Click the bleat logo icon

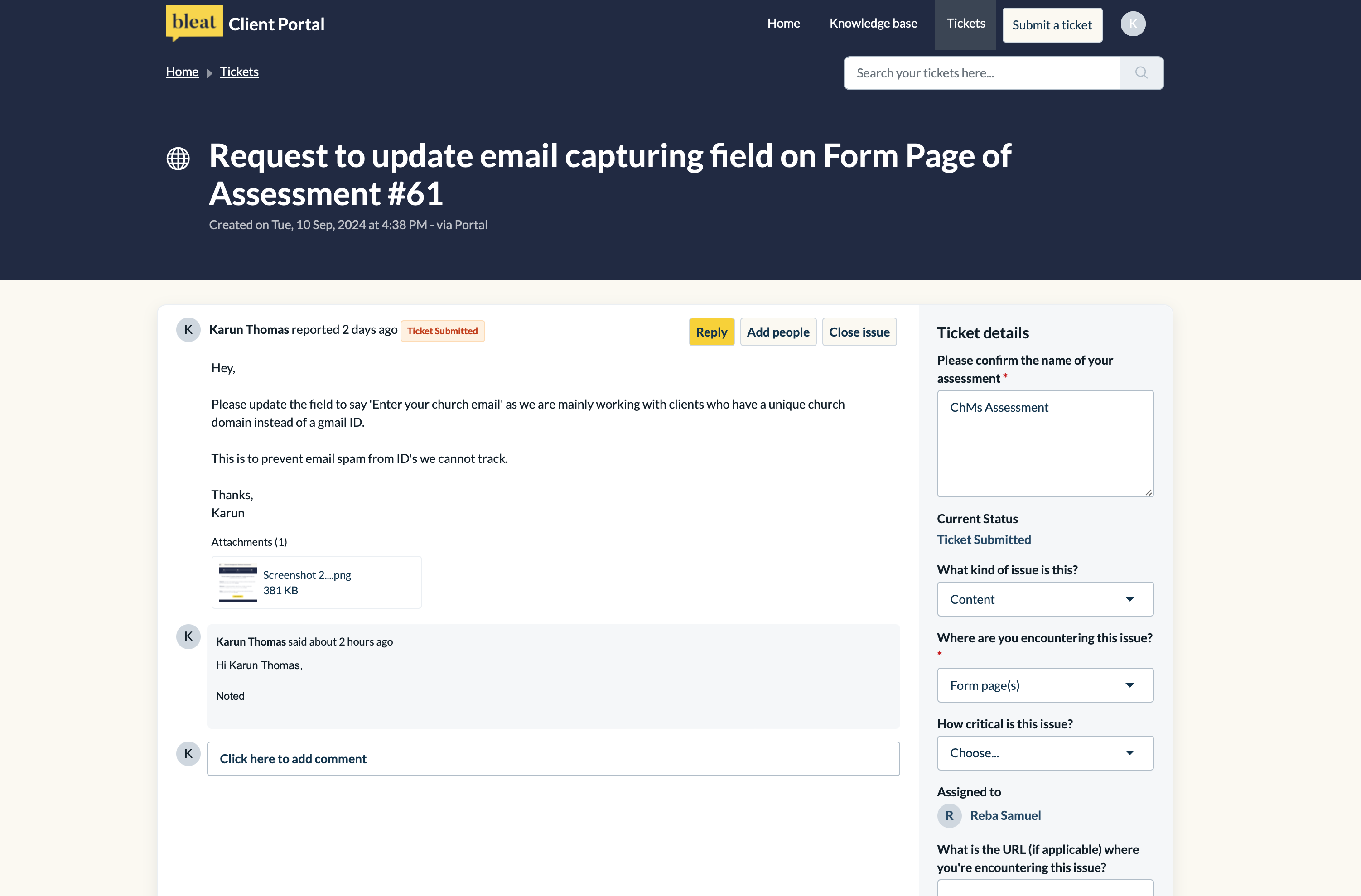point(194,23)
